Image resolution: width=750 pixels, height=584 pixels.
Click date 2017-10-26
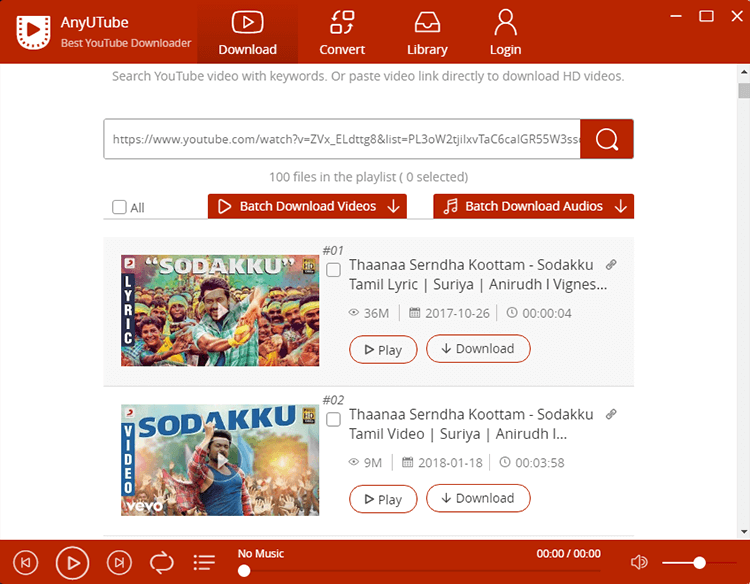[457, 313]
